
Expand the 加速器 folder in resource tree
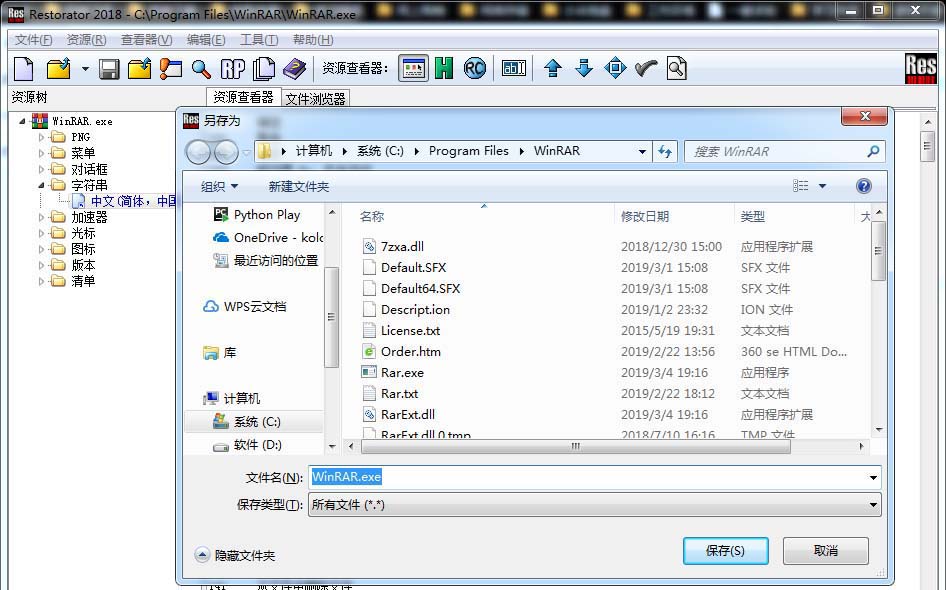pyautogui.click(x=41, y=217)
